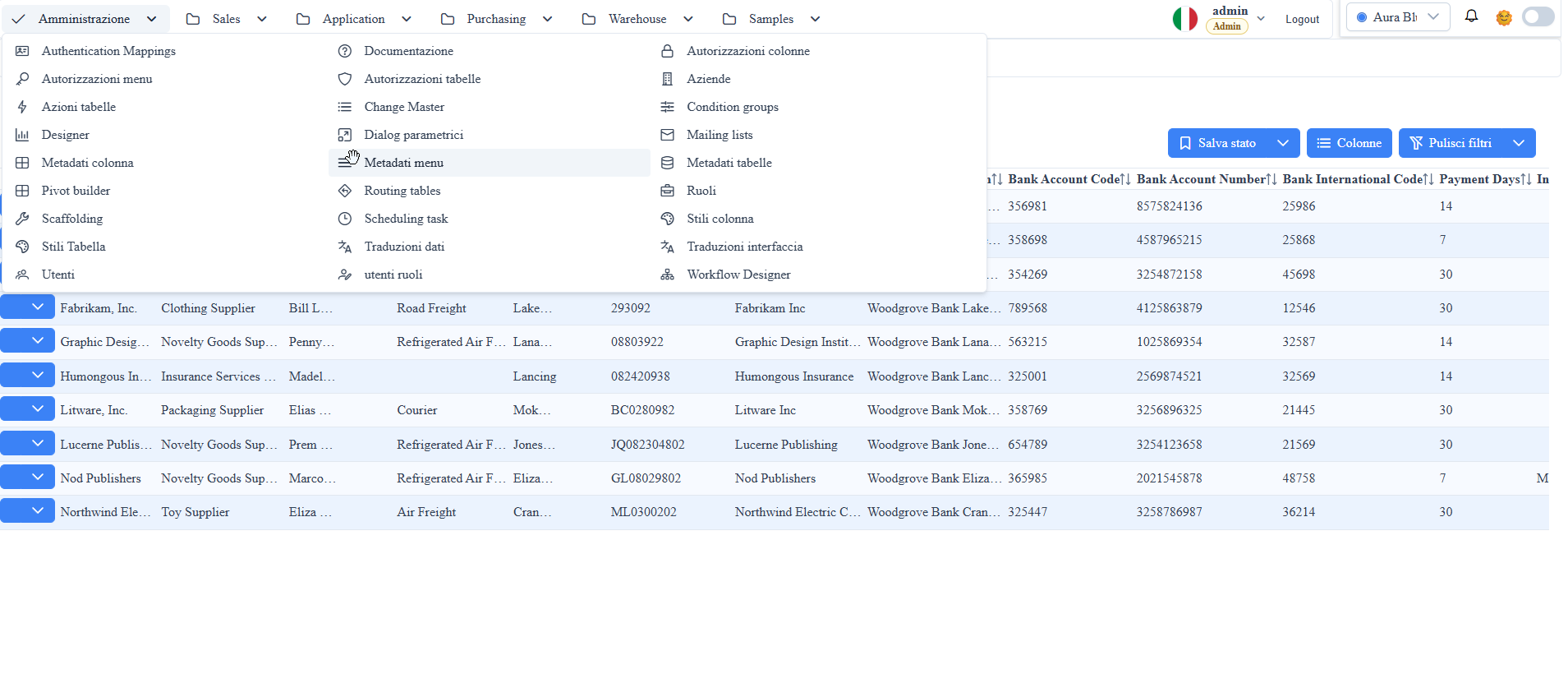Open the Warehouse menu

point(638,19)
